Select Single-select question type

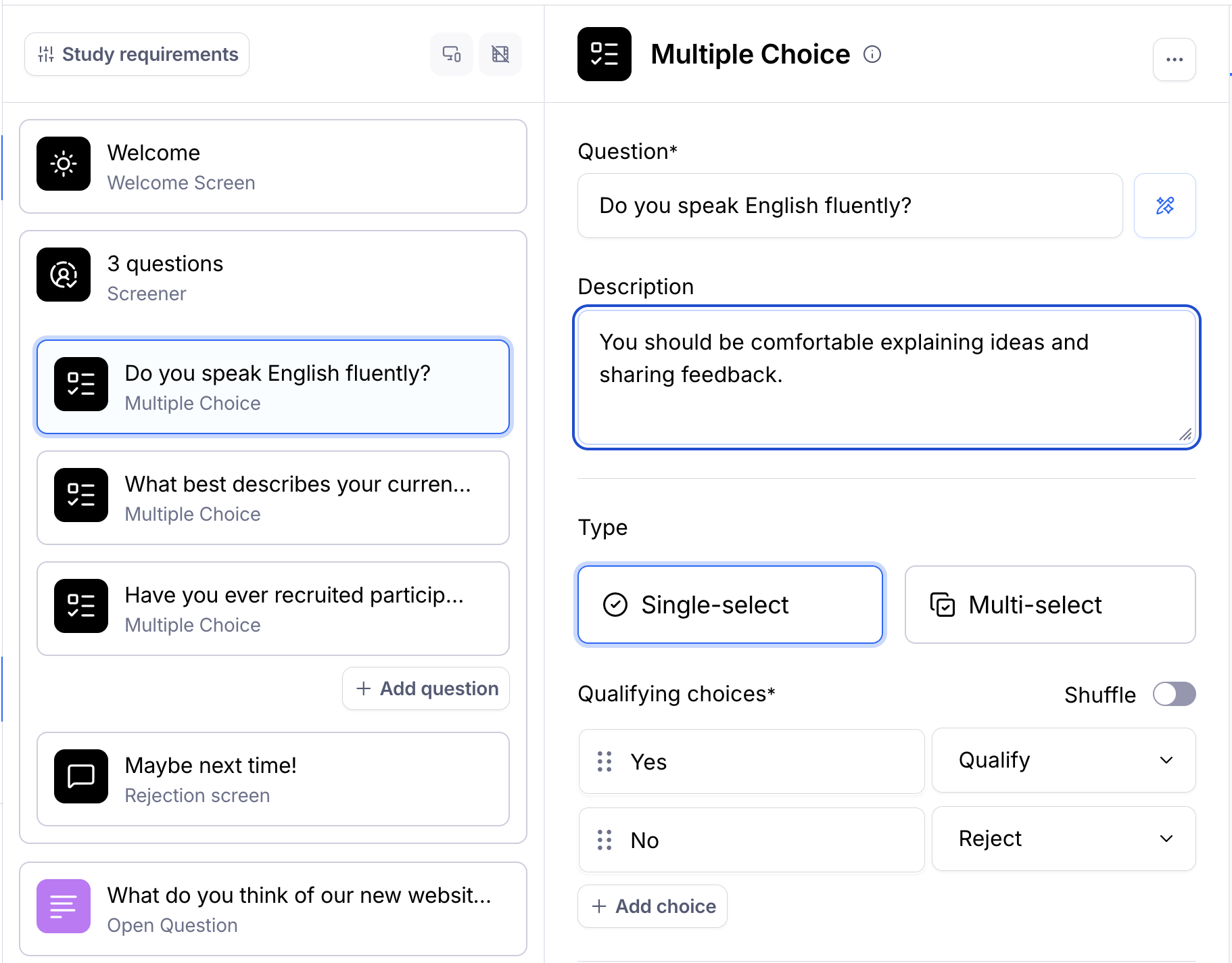(730, 605)
